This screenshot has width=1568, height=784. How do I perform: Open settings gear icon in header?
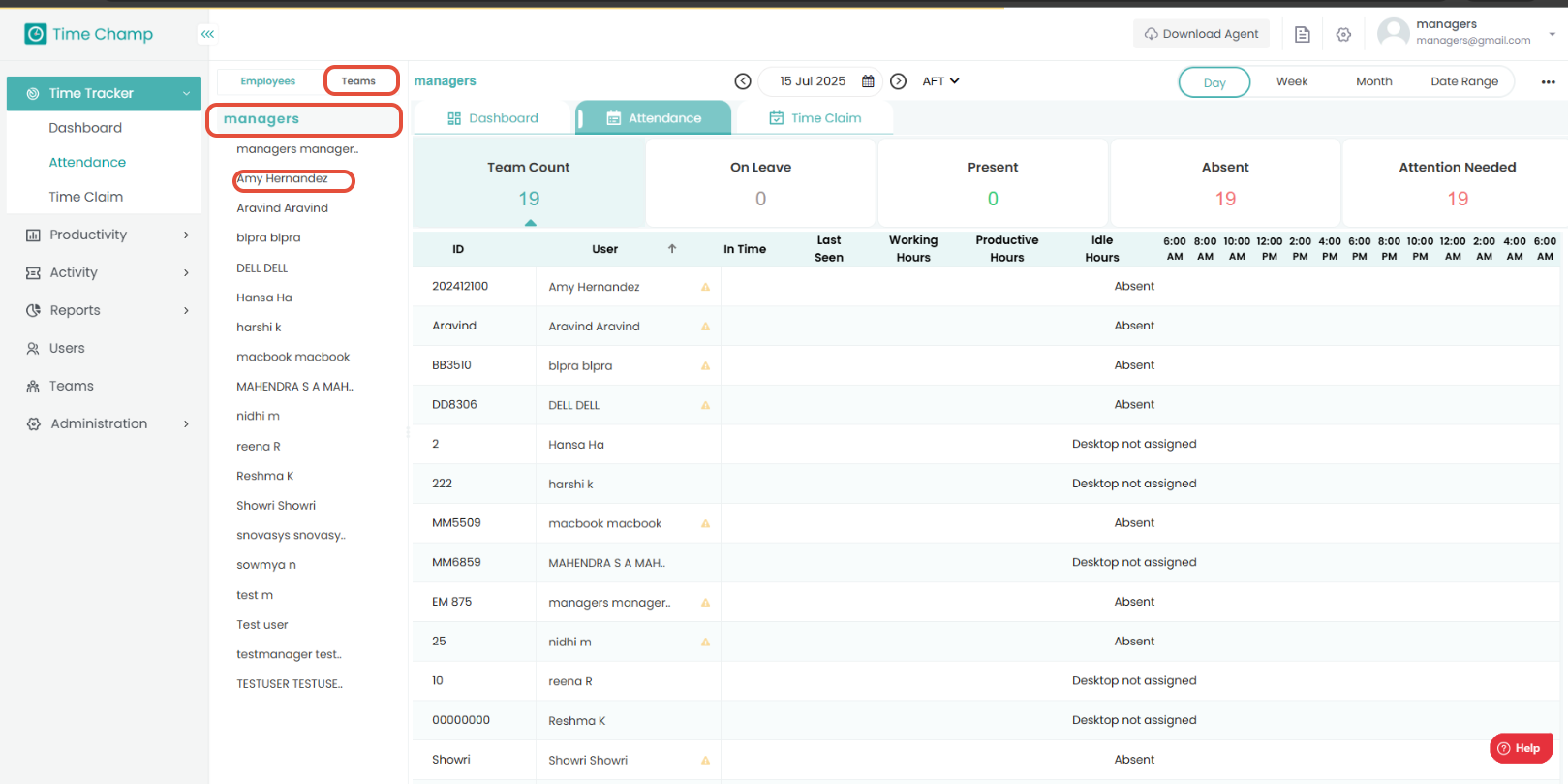click(x=1343, y=34)
